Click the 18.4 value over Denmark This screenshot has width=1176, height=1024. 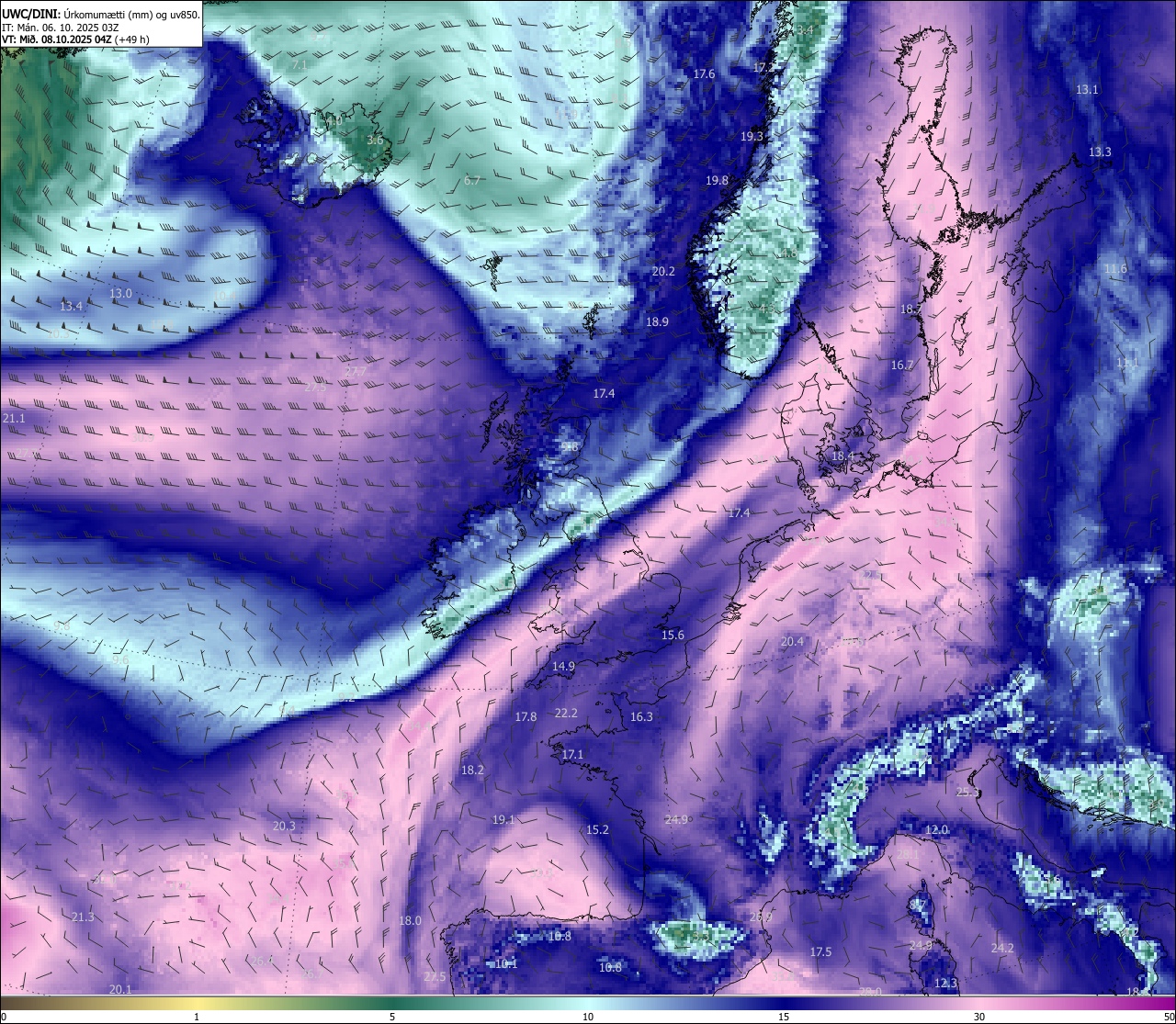pyautogui.click(x=842, y=456)
